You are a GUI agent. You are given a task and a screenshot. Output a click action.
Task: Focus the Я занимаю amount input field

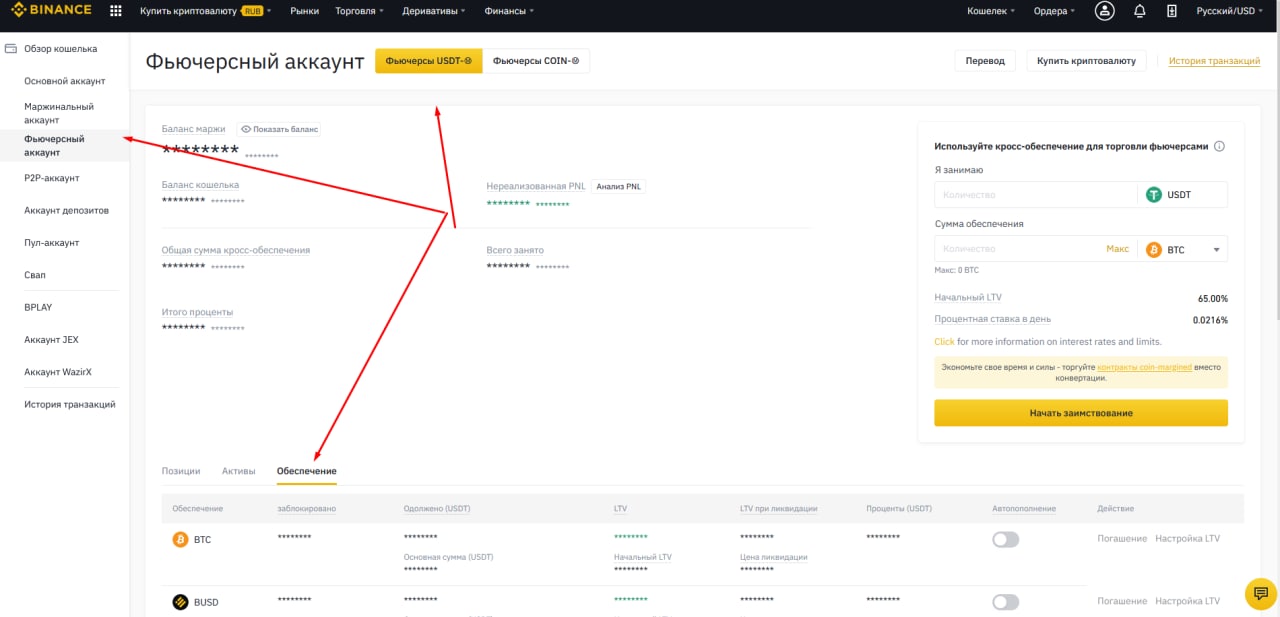click(x=1036, y=195)
